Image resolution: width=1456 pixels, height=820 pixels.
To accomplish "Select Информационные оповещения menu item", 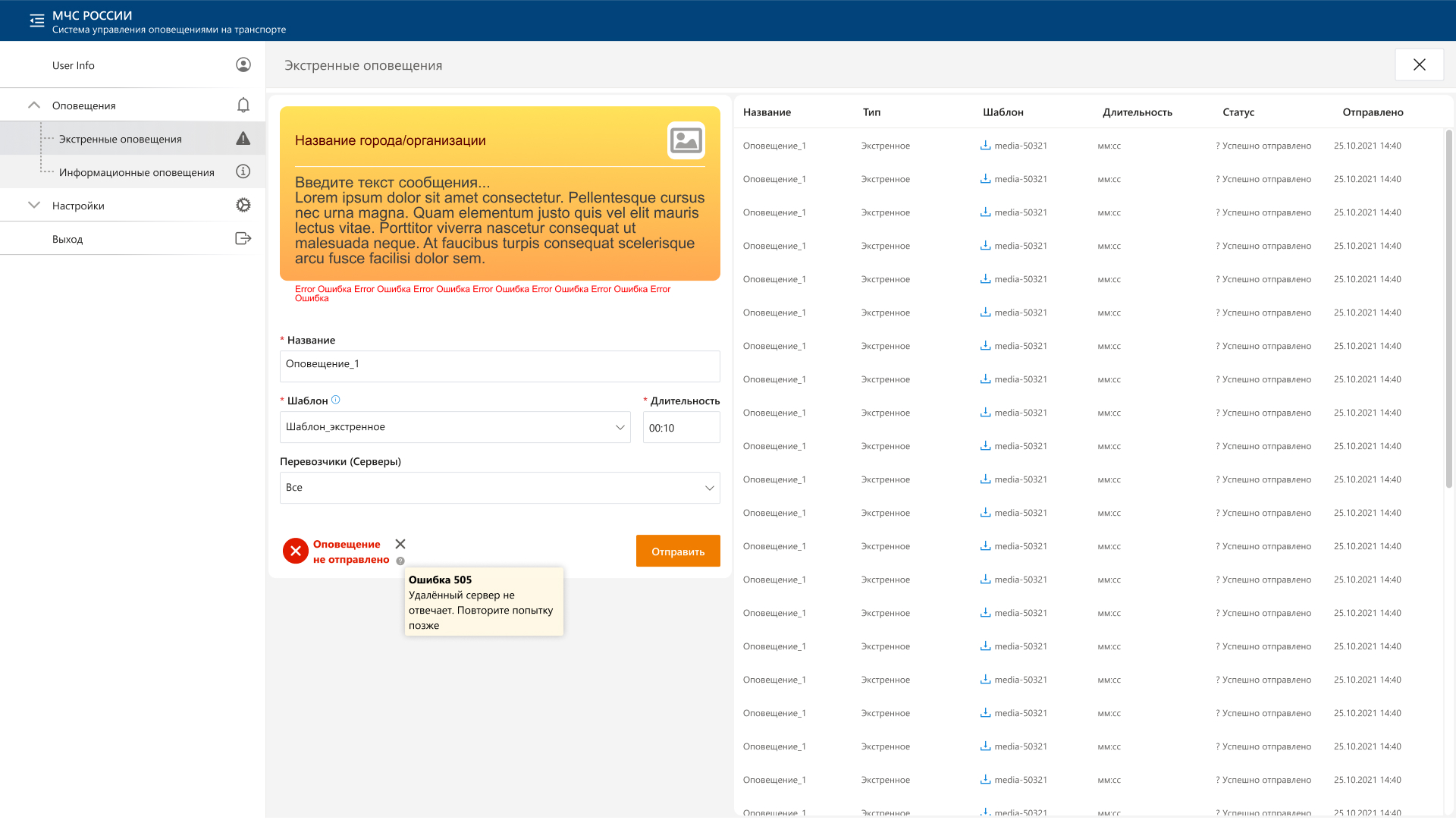I will [136, 173].
